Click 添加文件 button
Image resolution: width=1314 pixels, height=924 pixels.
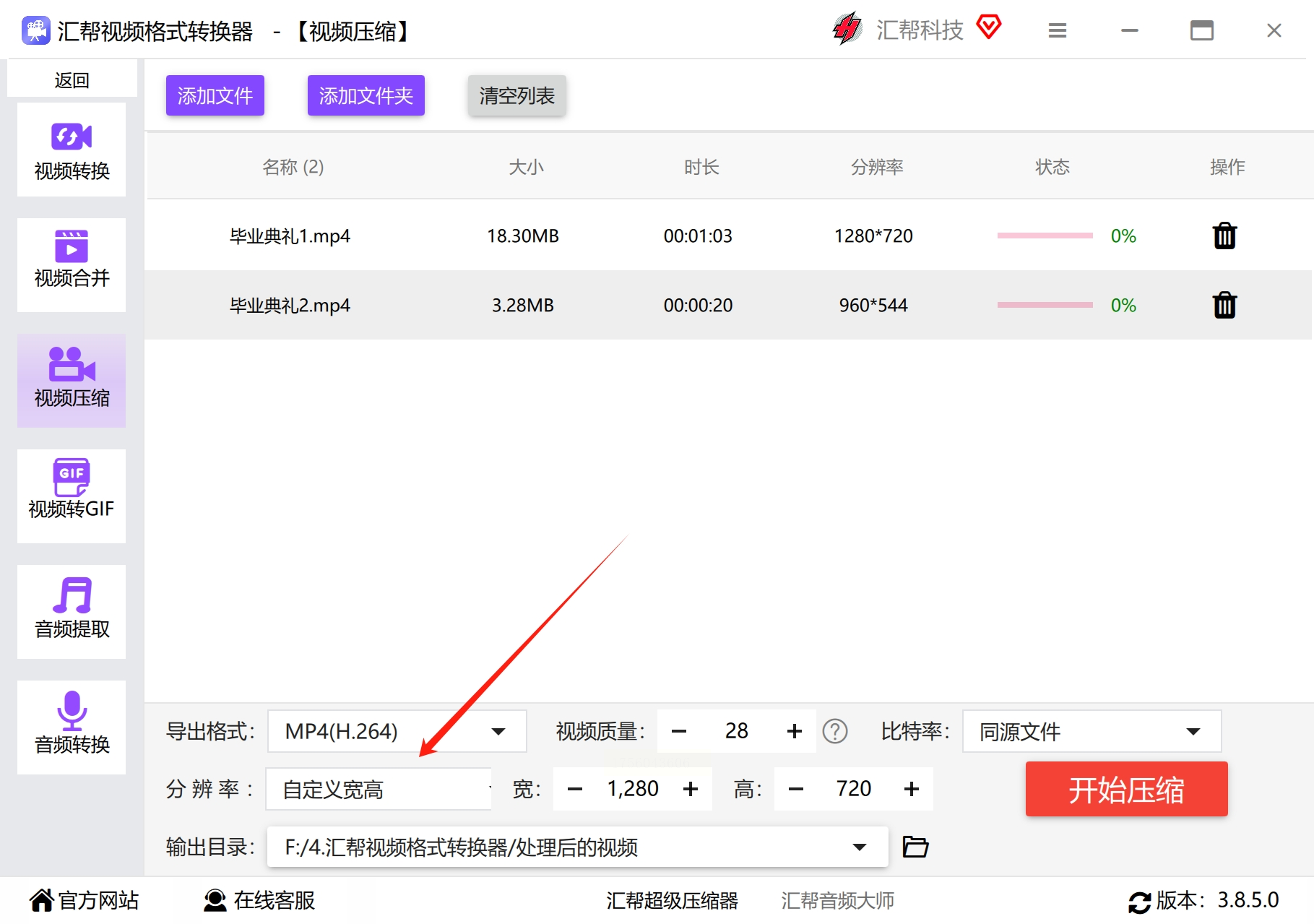[x=215, y=95]
